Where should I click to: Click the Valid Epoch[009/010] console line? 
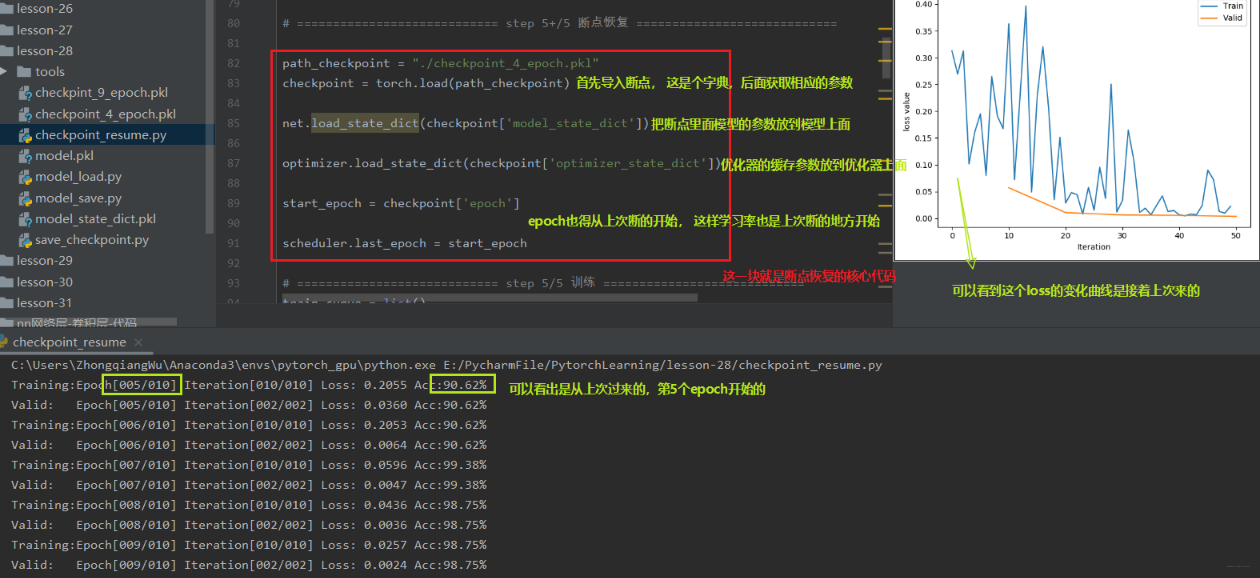(249, 565)
